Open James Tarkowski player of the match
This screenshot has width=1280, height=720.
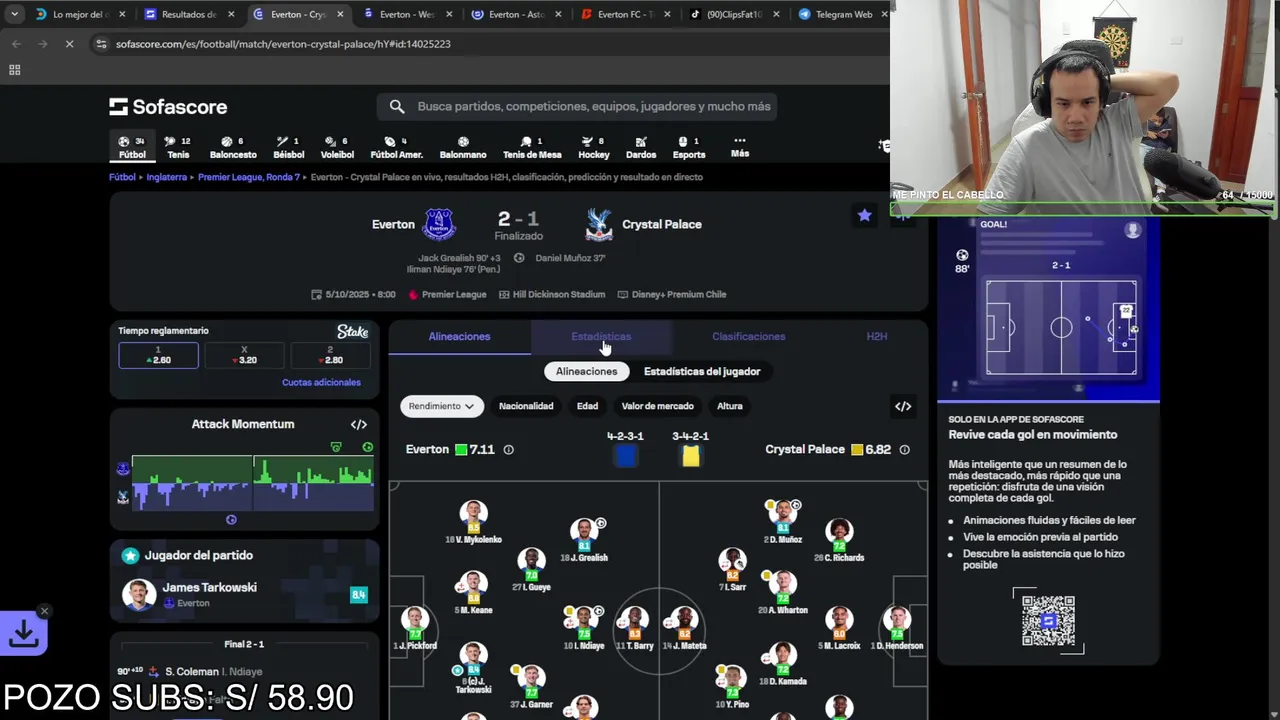click(x=244, y=595)
